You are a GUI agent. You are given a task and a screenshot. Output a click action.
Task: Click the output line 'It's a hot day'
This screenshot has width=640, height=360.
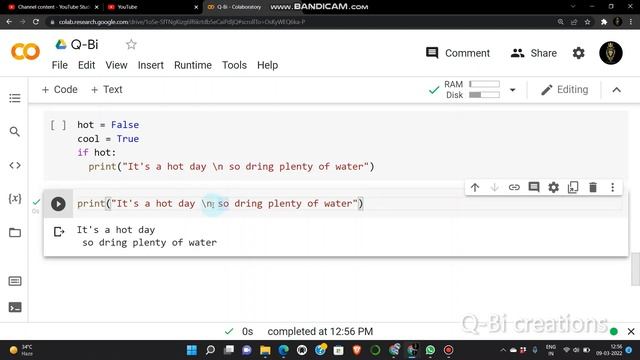(116, 230)
